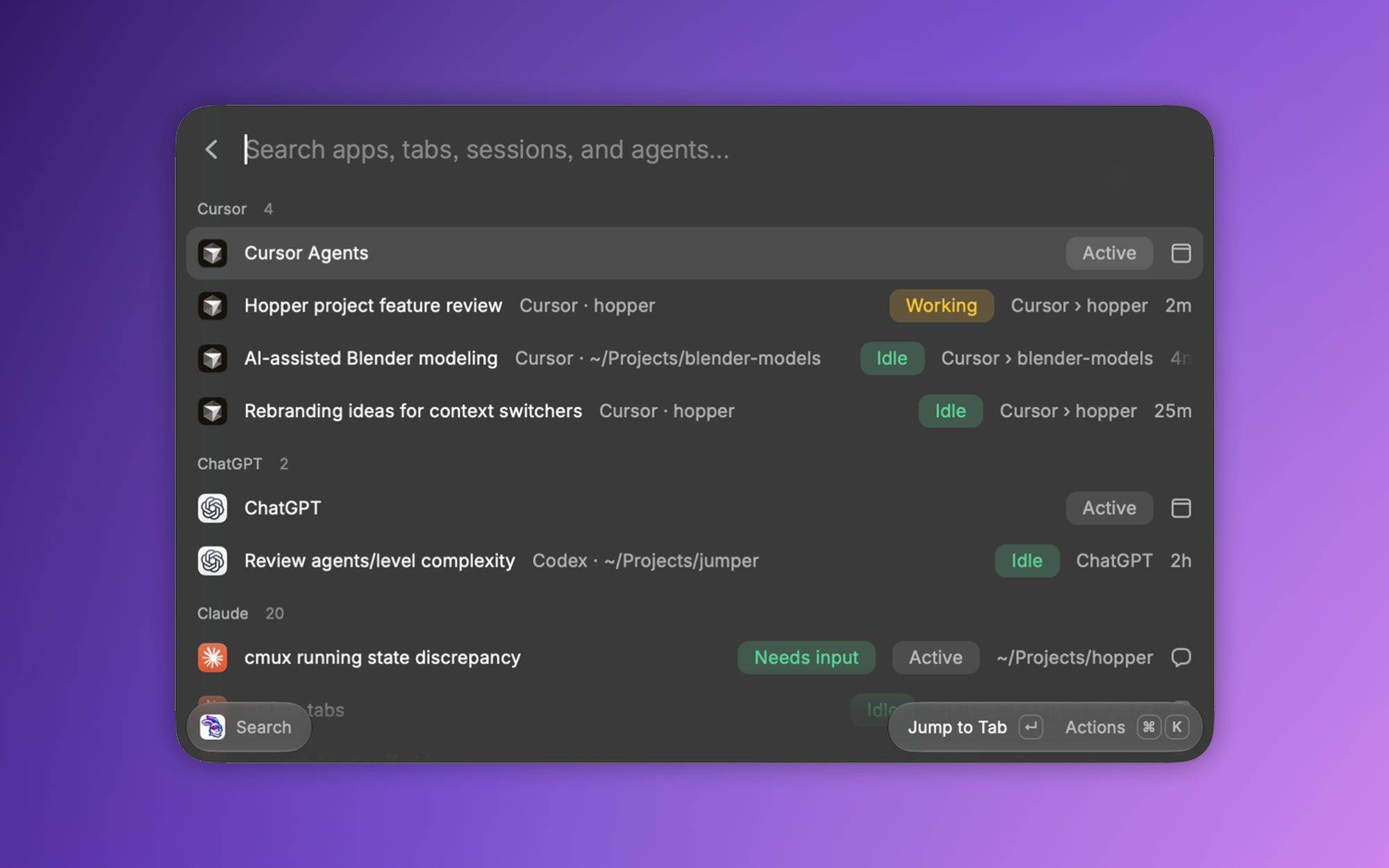
Task: Click the Needs input badge
Action: tap(806, 658)
